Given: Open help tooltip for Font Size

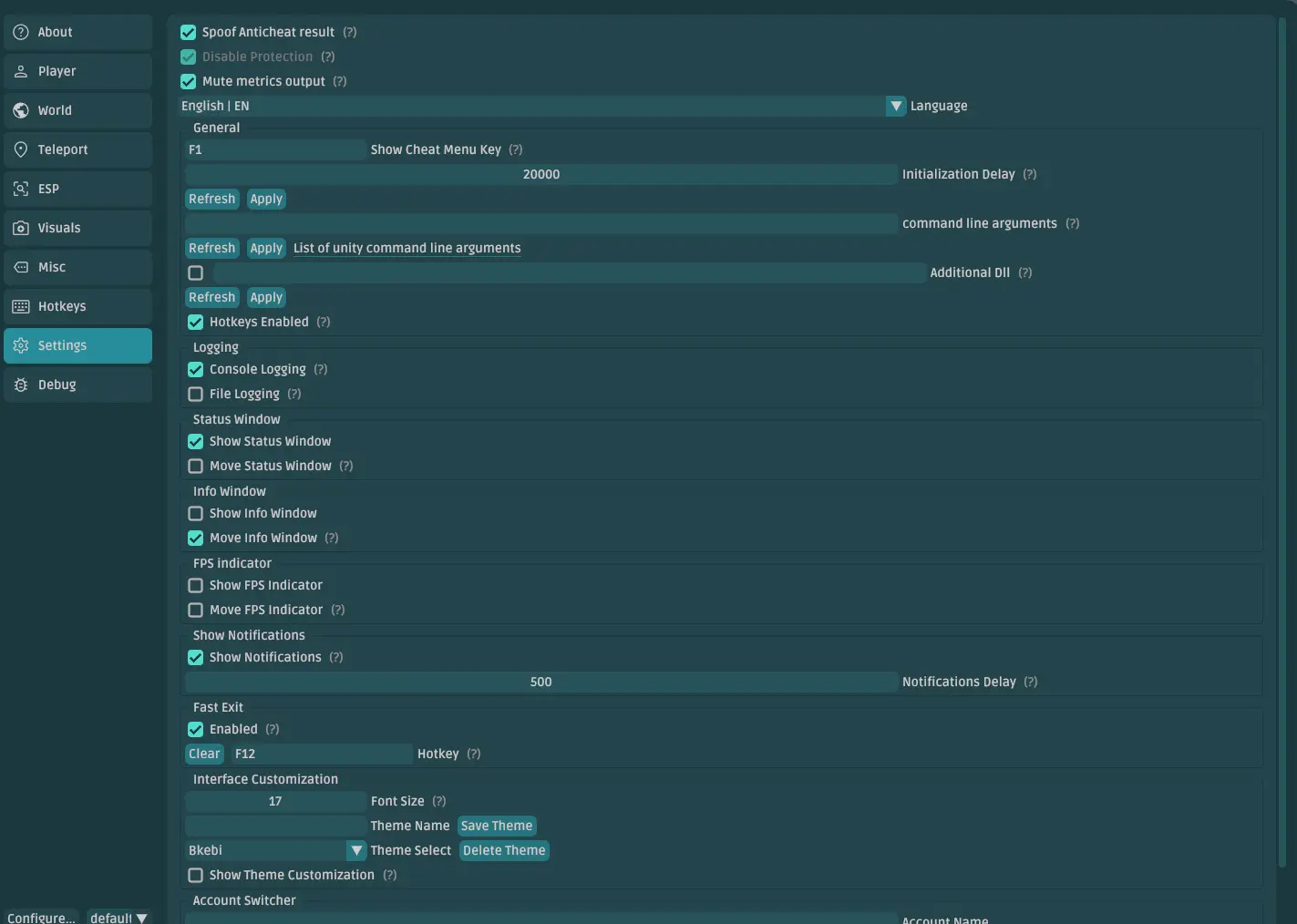Looking at the screenshot, I should coord(439,801).
